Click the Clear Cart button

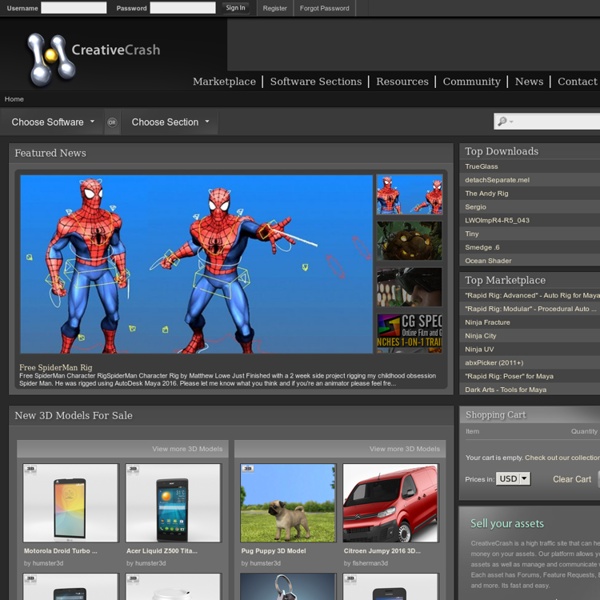click(571, 479)
